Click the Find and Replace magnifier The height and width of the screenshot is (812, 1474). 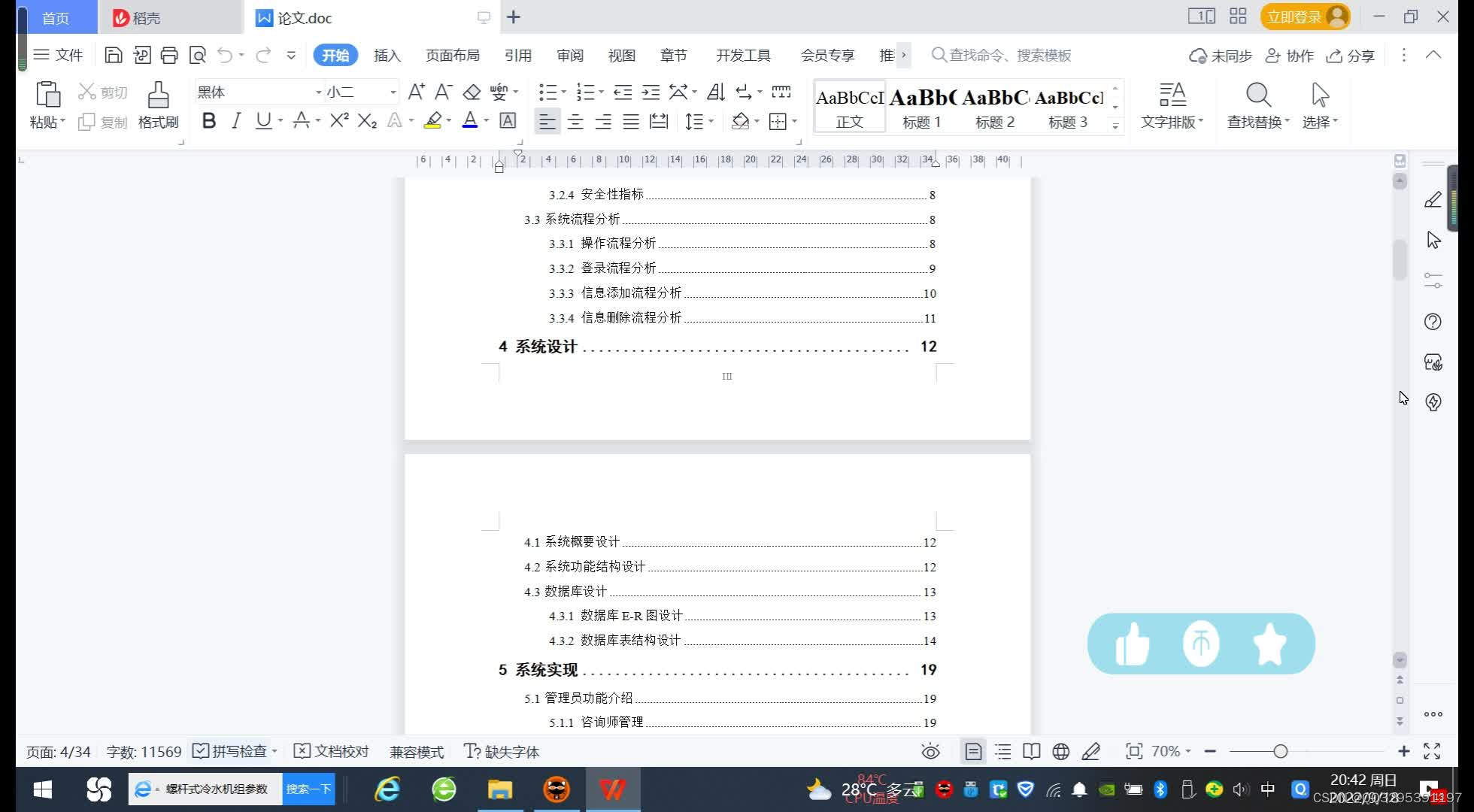click(1258, 96)
